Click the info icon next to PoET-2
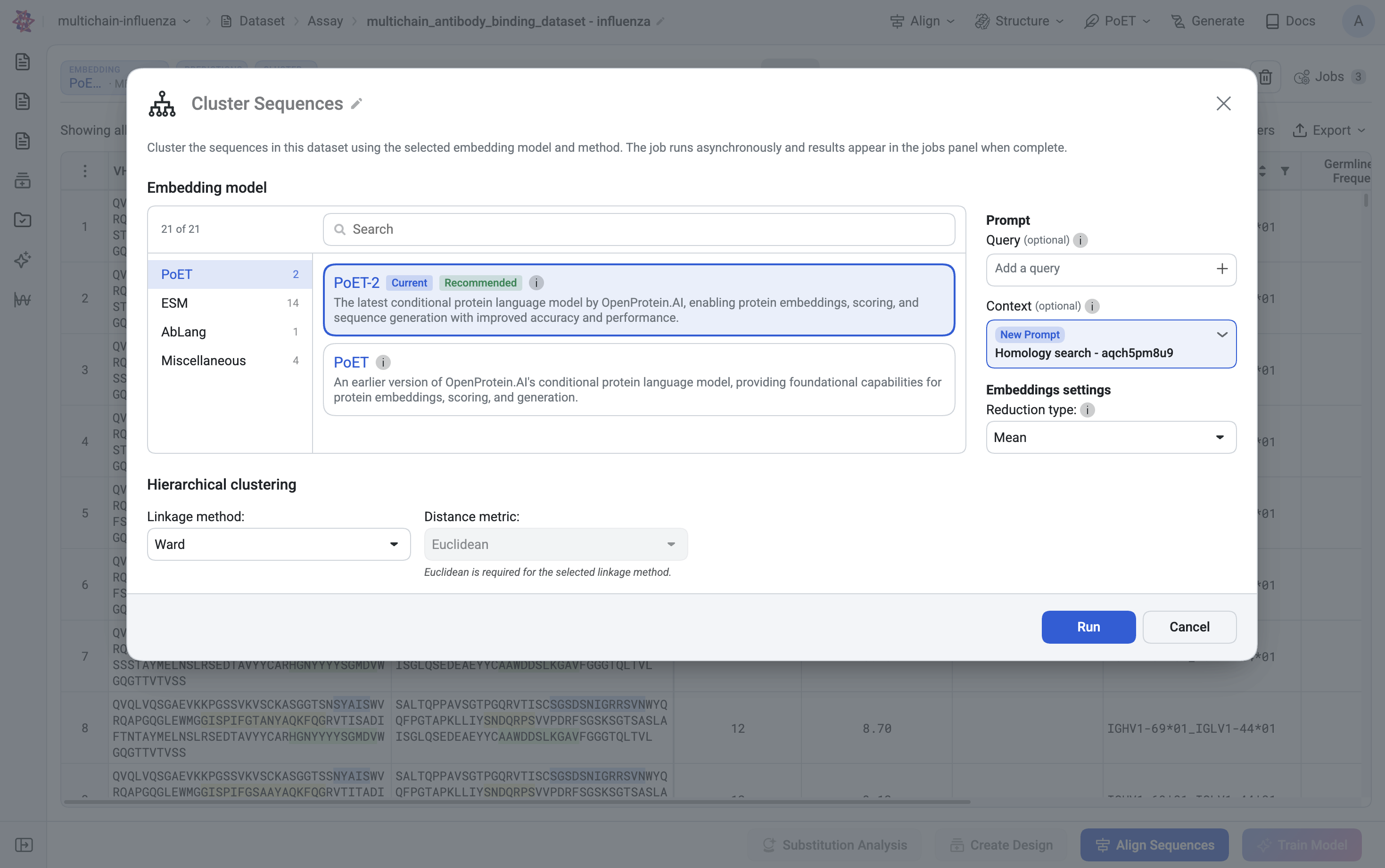The width and height of the screenshot is (1385, 868). (x=536, y=283)
